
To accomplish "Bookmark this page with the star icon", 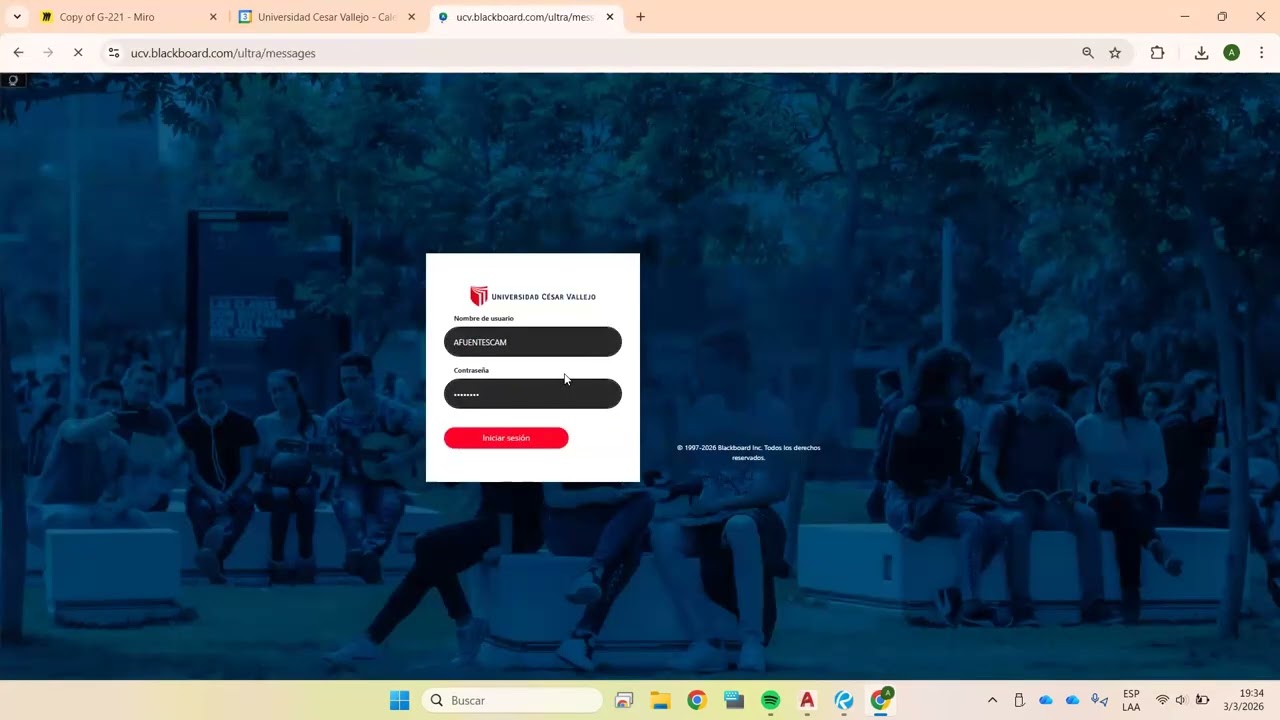I will [x=1115, y=53].
